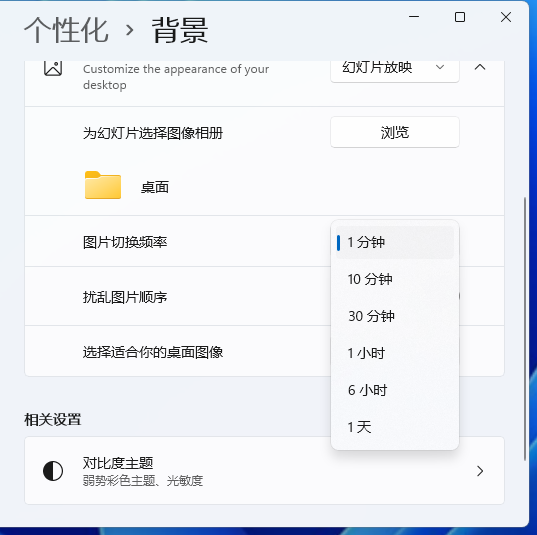Choose 10 分钟 switching interval

(395, 279)
